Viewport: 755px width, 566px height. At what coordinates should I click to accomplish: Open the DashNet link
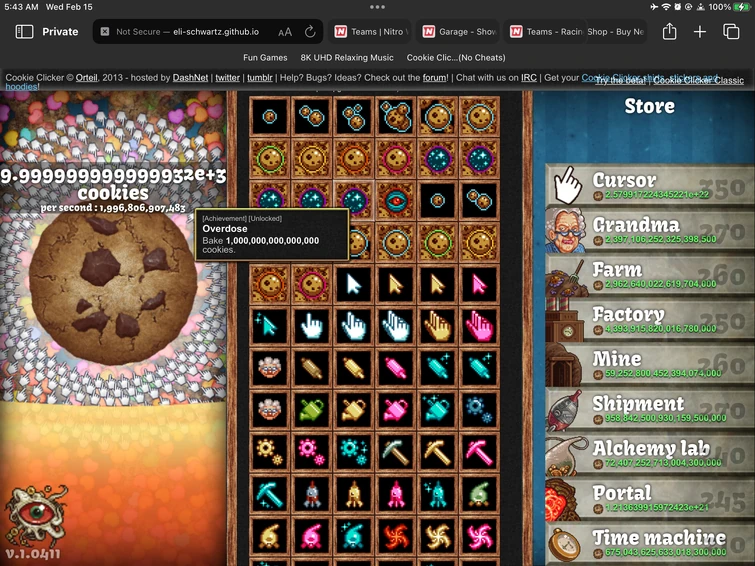tap(190, 78)
